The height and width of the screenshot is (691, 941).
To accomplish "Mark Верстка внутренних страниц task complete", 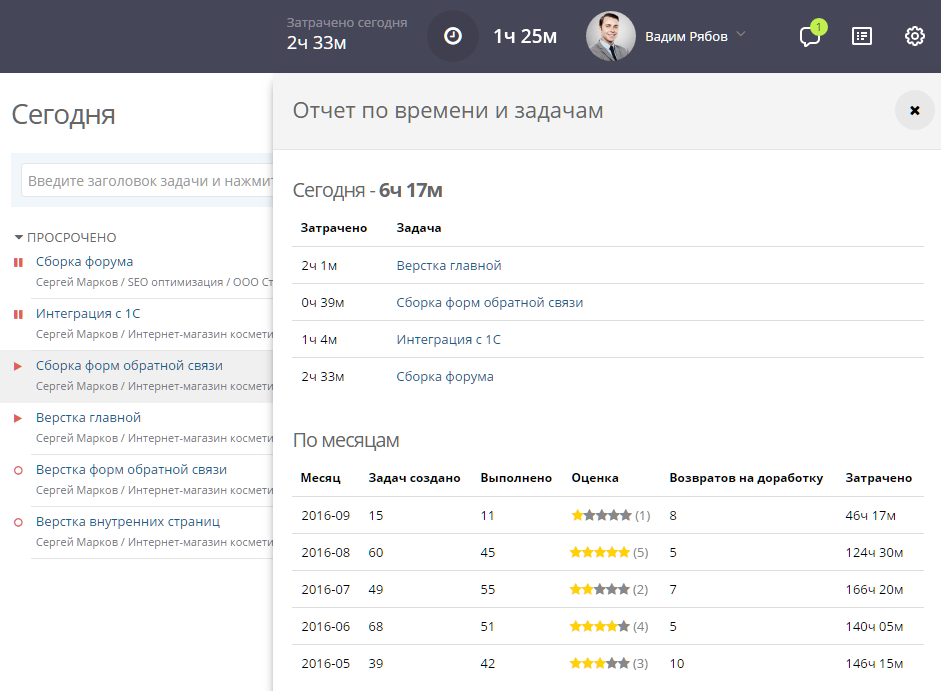I will (18, 522).
